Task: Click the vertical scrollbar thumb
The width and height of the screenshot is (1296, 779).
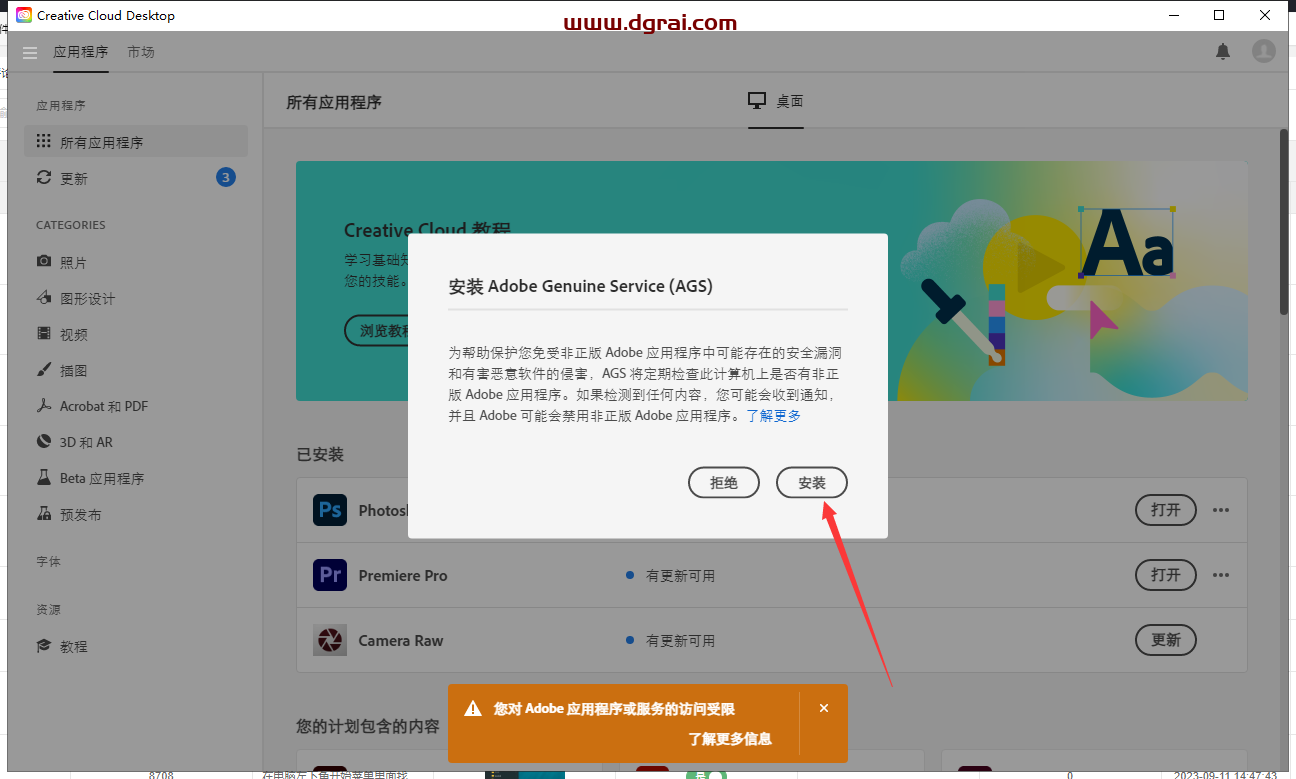Action: 1283,222
